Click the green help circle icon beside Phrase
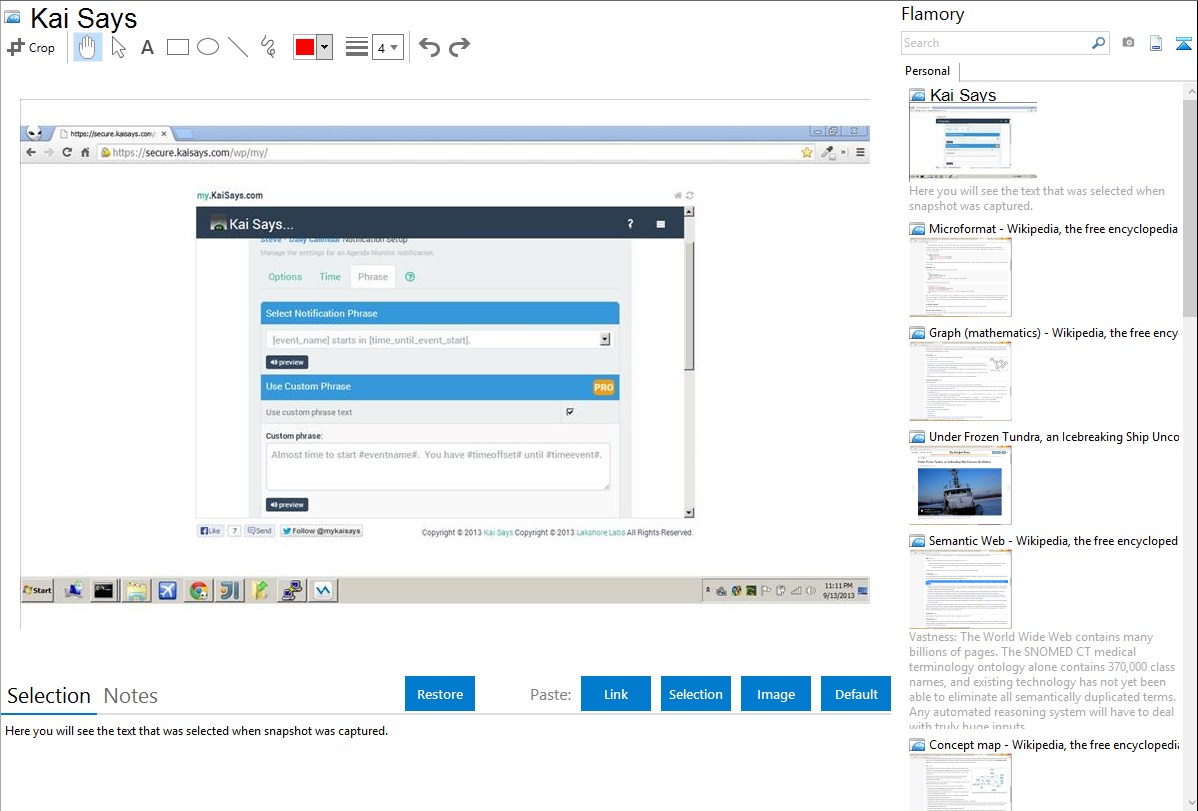1198x811 pixels. (x=410, y=277)
